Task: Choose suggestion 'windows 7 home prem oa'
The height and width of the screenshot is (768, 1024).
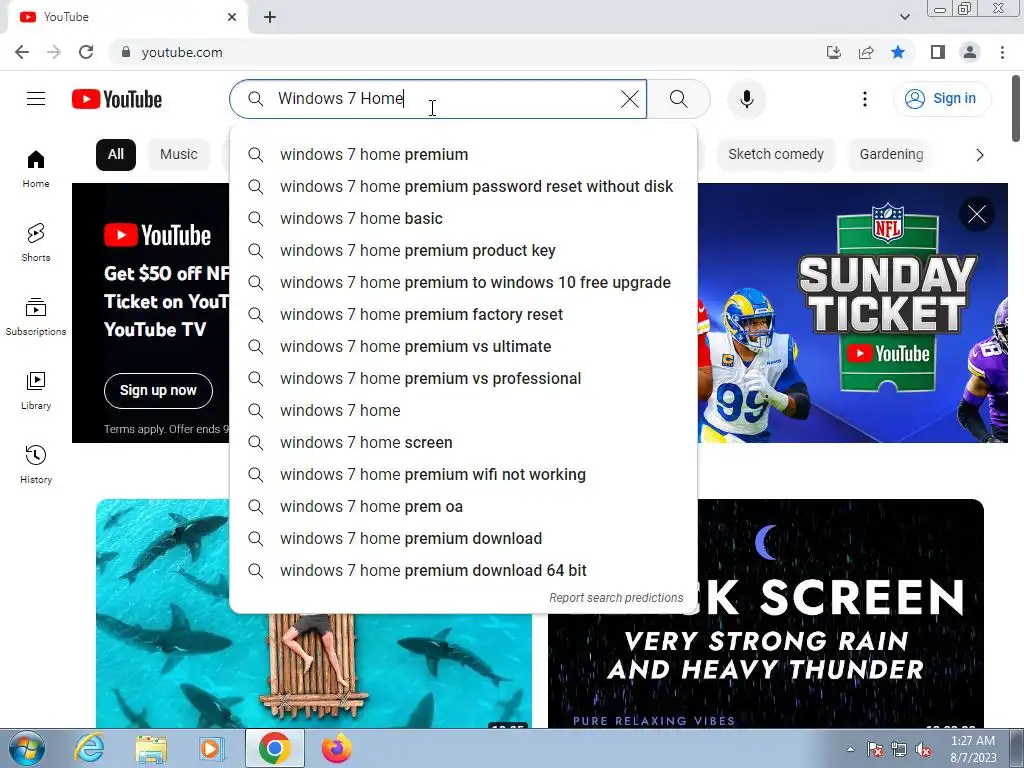Action: click(x=463, y=507)
